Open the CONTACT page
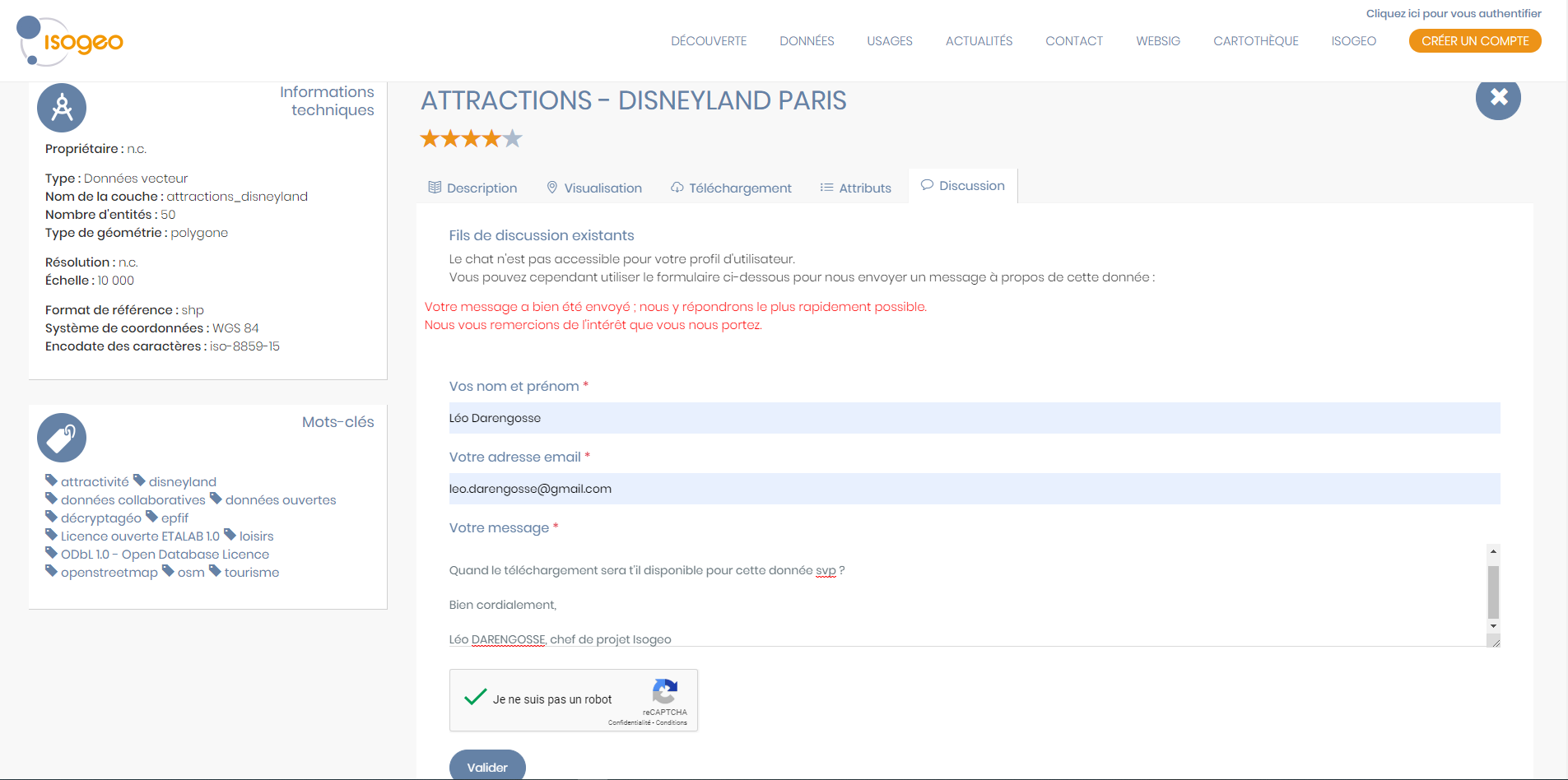This screenshot has height=780, width=1568. point(1074,41)
